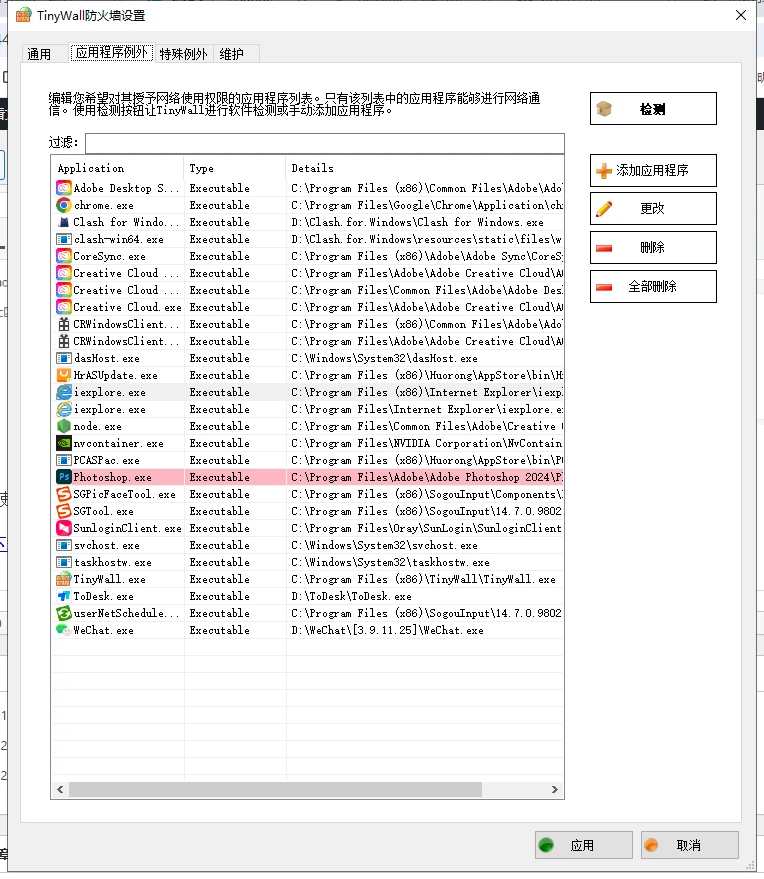The image size is (764, 879).
Task: Select the TinyWall.exe entry name
Action: click(109, 579)
